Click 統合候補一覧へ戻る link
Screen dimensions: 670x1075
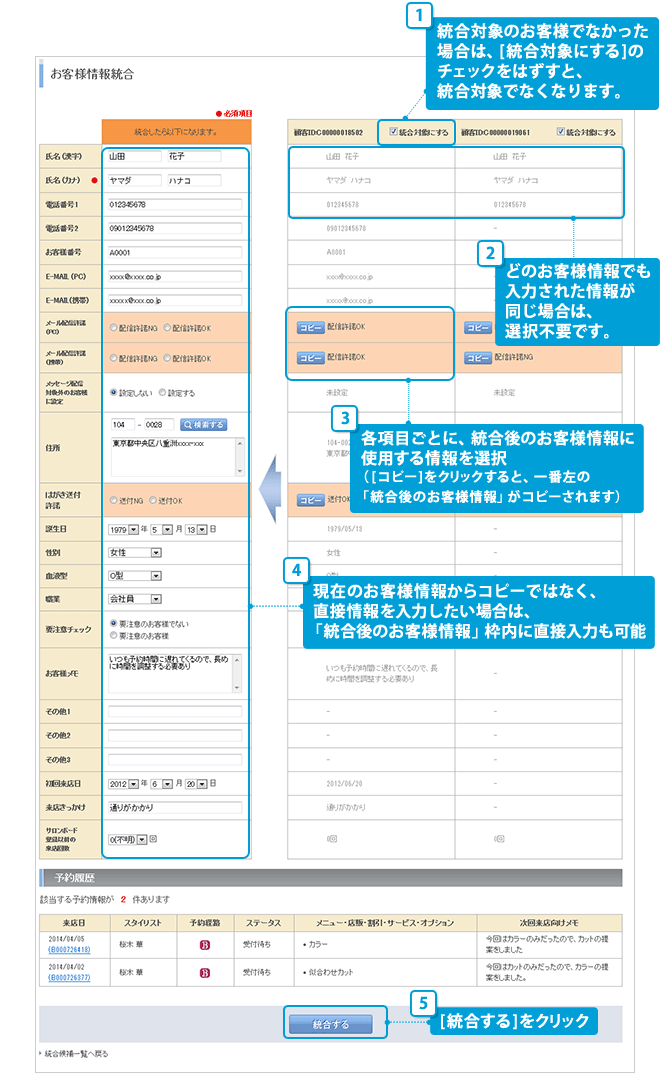pyautogui.click(x=75, y=1054)
